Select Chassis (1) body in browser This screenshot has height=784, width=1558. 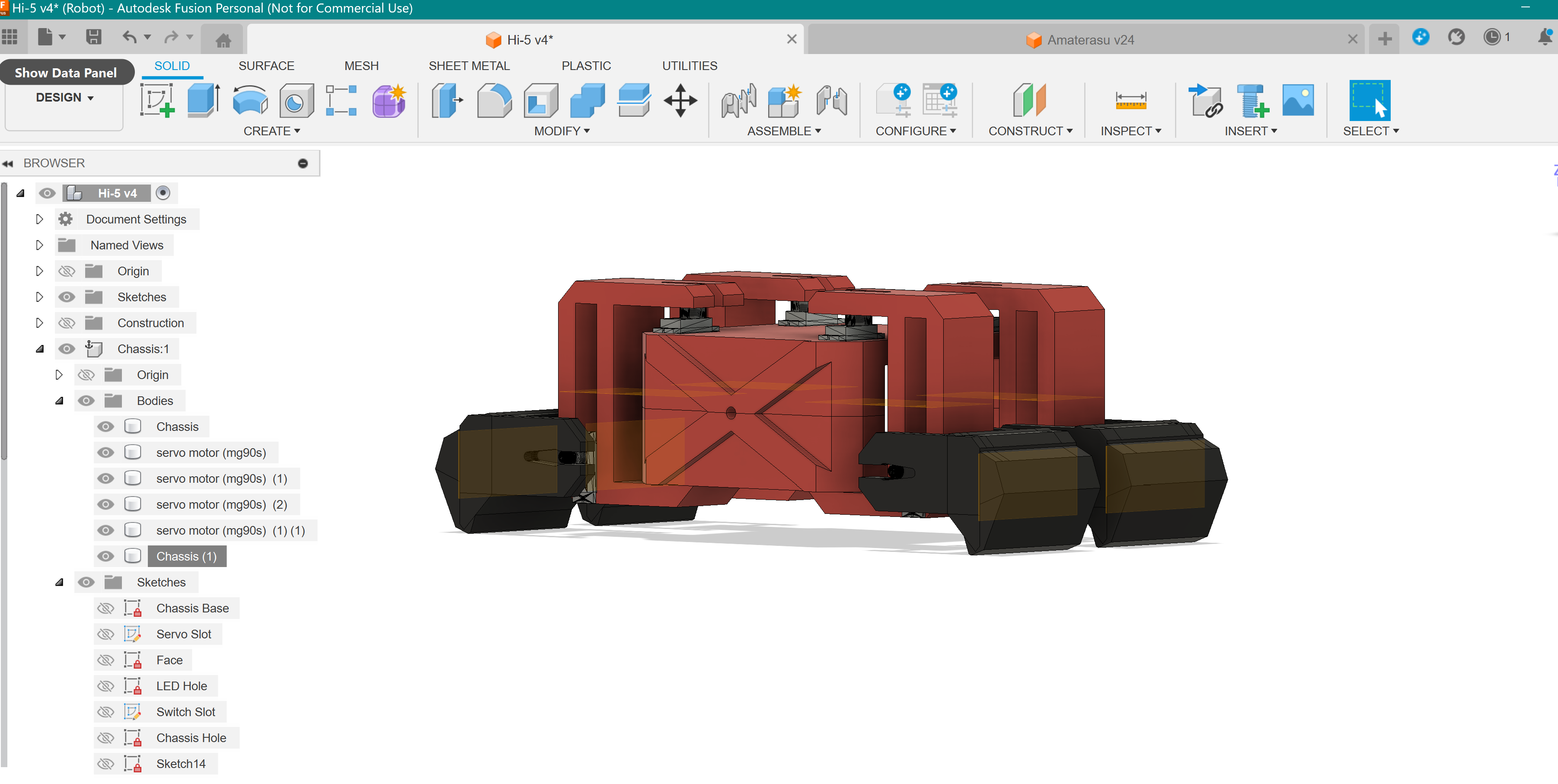[186, 556]
